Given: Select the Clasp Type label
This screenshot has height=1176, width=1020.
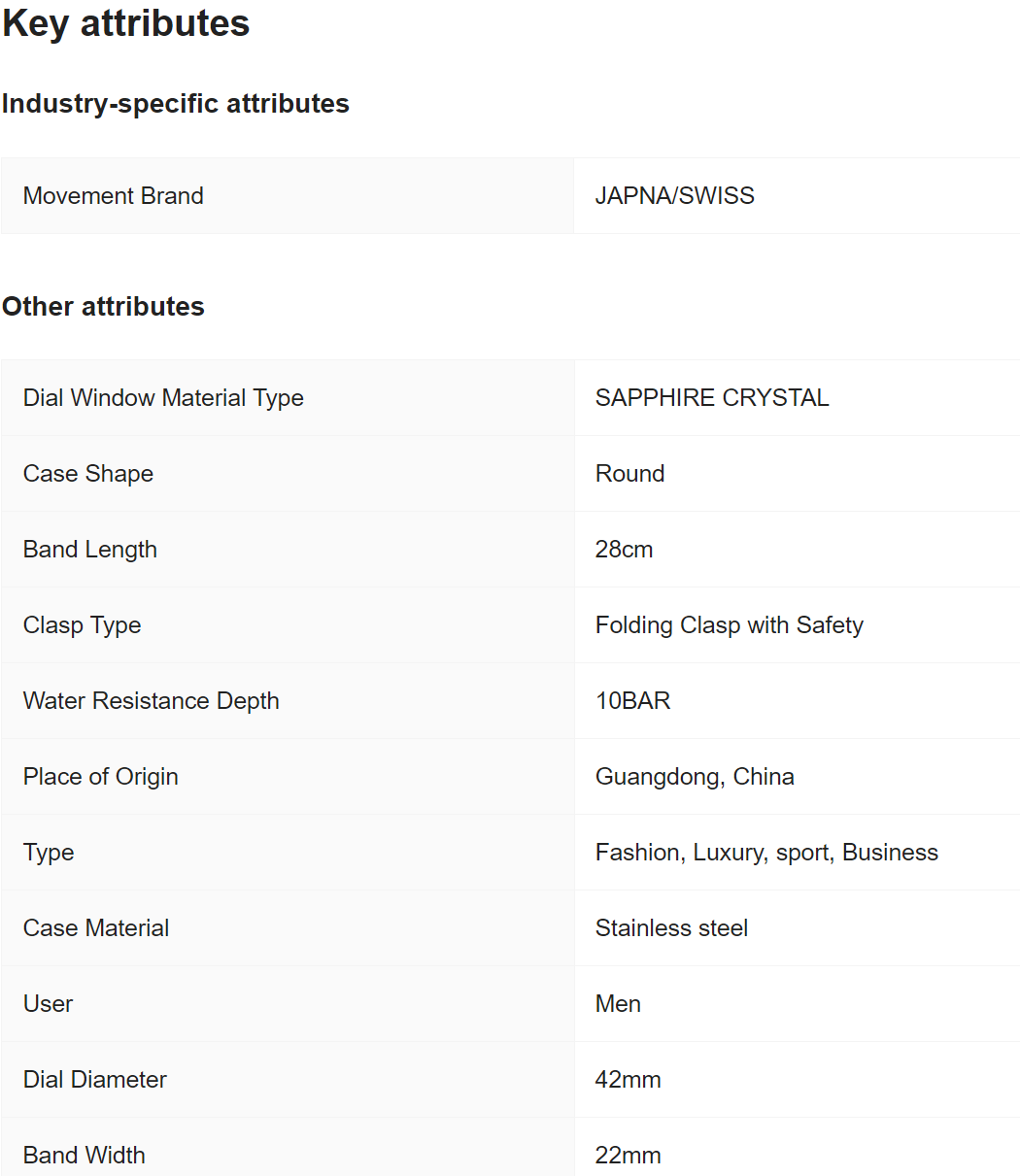Looking at the screenshot, I should [83, 625].
